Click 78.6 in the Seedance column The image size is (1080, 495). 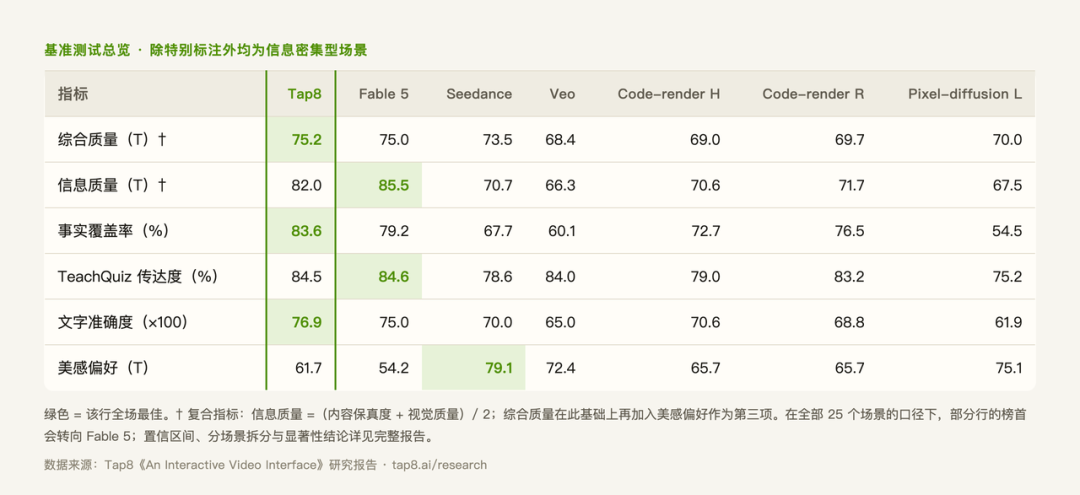click(x=498, y=277)
